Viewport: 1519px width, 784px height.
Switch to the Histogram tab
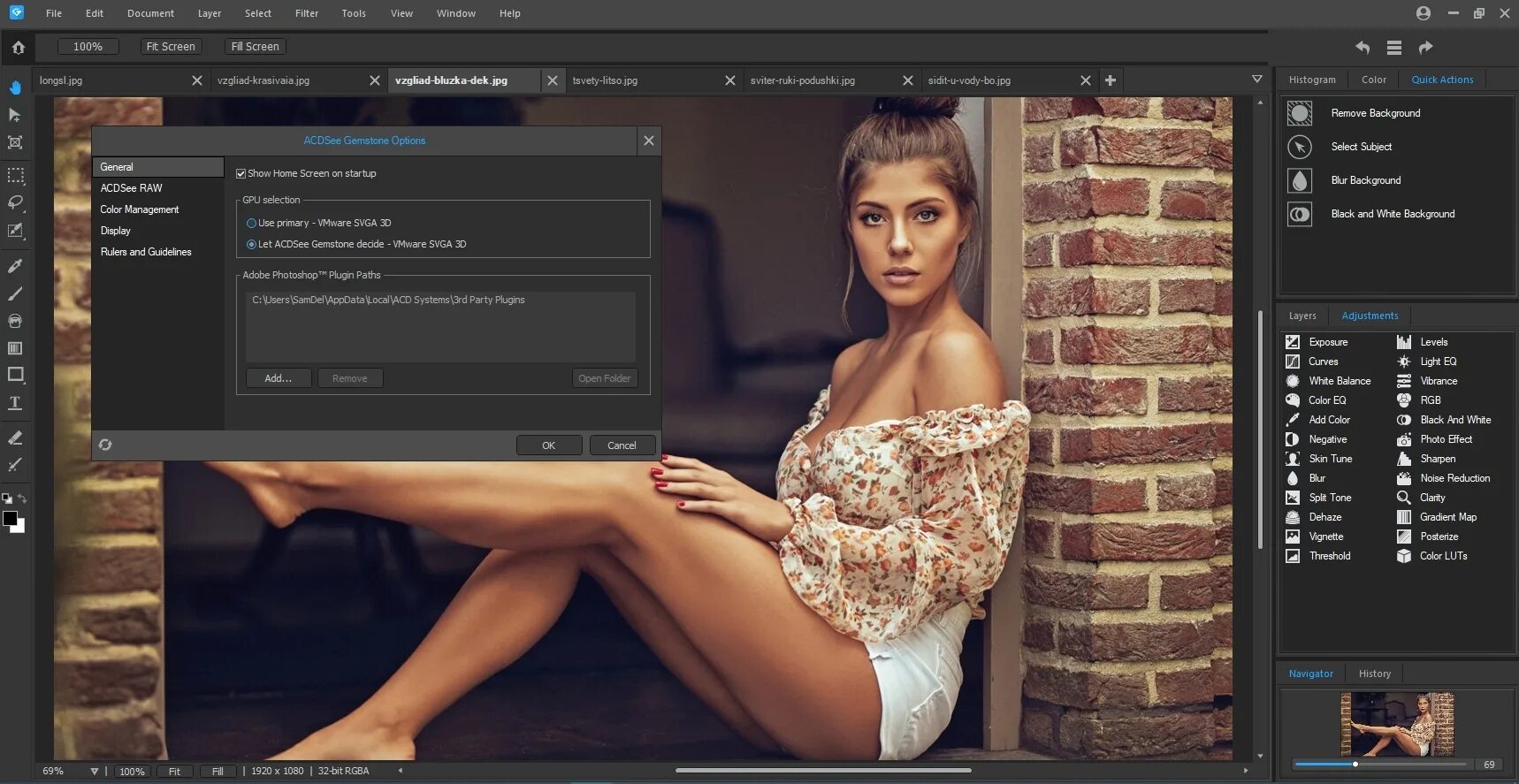pyautogui.click(x=1311, y=80)
